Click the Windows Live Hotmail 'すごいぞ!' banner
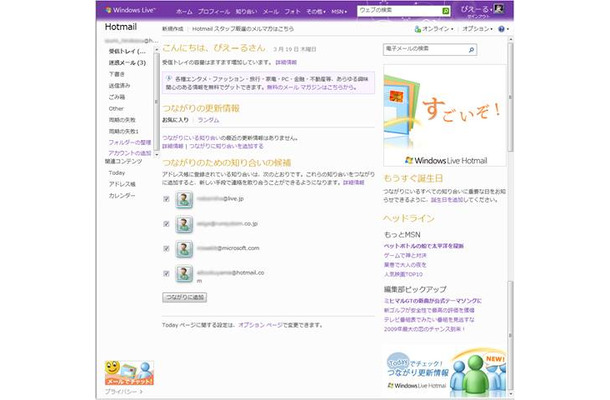This screenshot has height=400, width=610. point(445,115)
